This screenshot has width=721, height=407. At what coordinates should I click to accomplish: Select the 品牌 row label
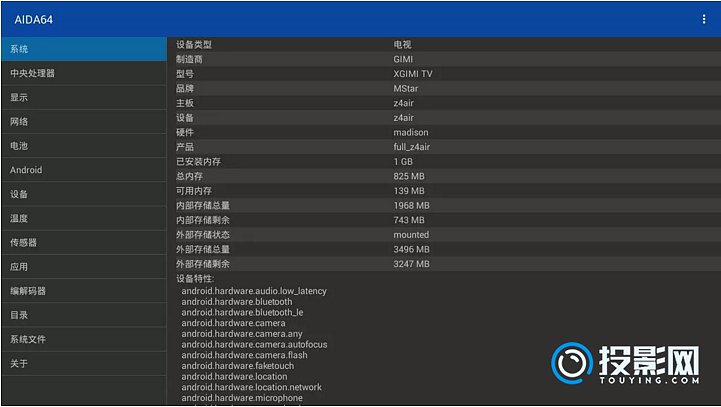[185, 88]
